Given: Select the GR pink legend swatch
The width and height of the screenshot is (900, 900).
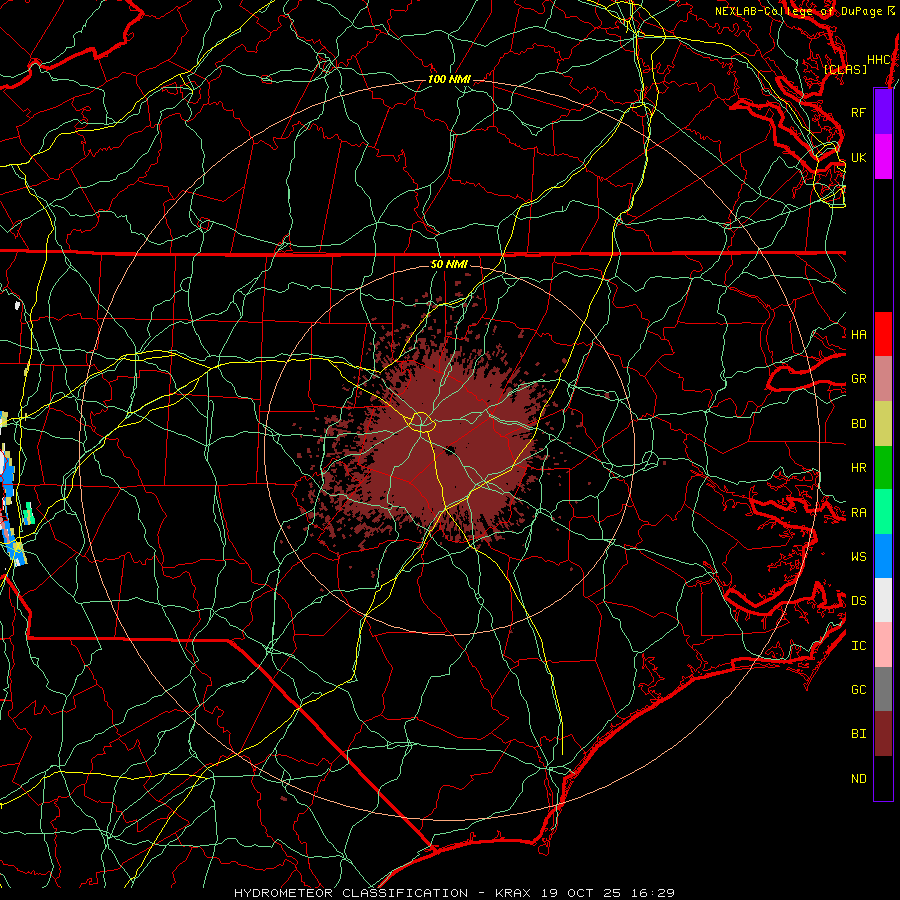Looking at the screenshot, I should coord(883,379).
